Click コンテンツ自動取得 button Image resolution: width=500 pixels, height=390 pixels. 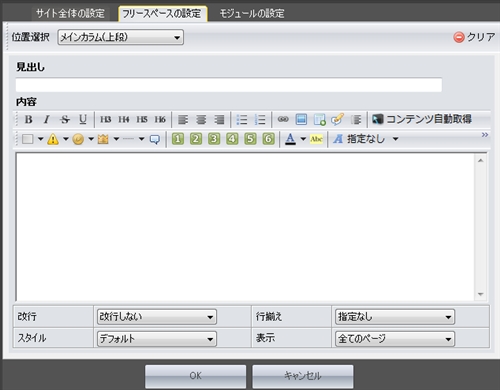(422, 119)
